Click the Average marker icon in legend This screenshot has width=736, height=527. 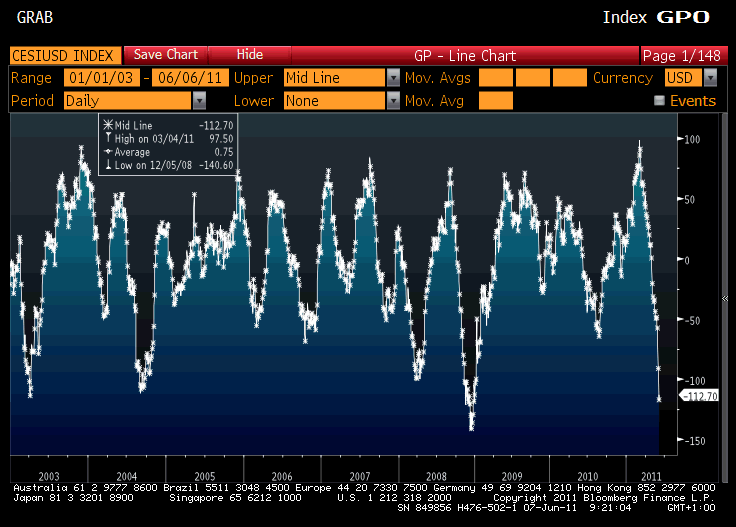[106, 152]
